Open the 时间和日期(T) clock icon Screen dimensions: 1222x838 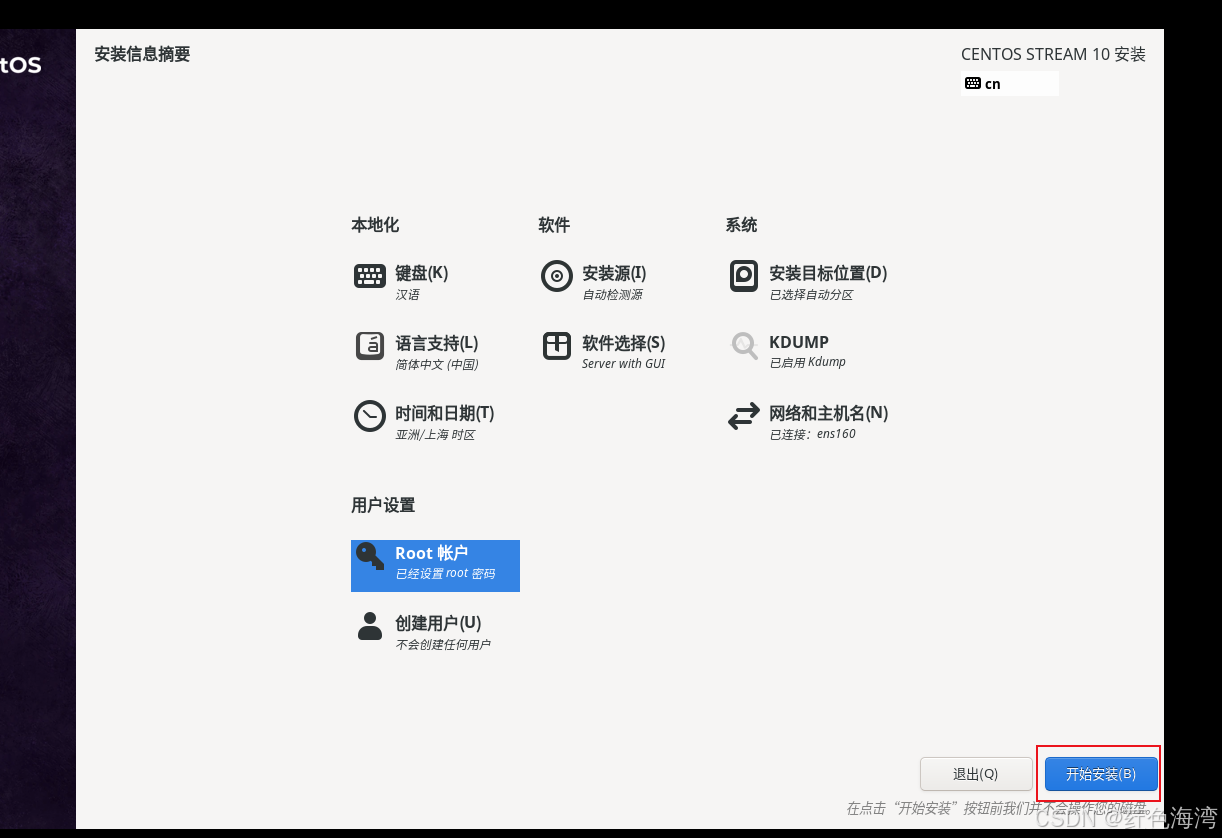pyautogui.click(x=370, y=416)
